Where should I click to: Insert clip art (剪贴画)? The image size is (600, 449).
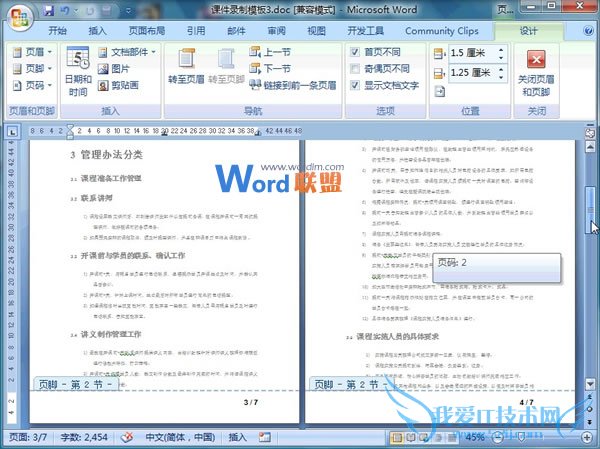tap(117, 85)
